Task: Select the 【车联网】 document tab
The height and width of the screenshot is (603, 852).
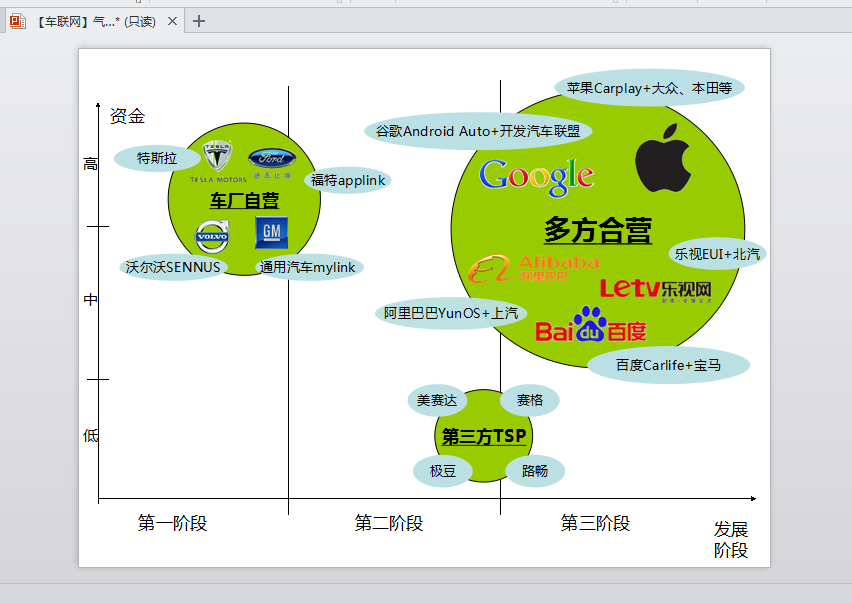Action: pyautogui.click(x=95, y=21)
